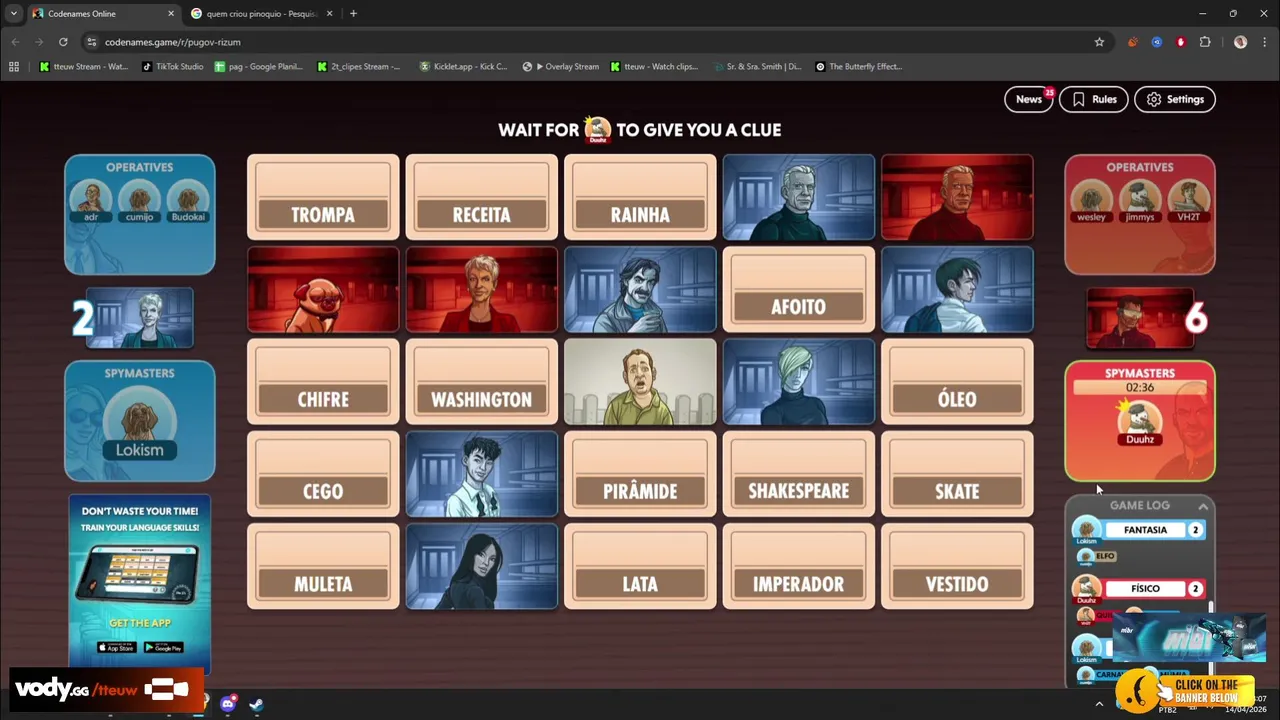Collapse the Game Log panel

1203,507
